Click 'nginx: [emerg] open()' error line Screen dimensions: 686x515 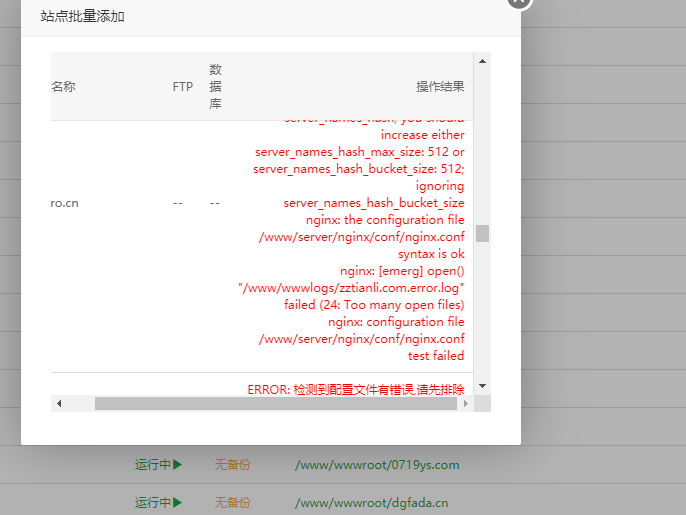click(x=402, y=271)
